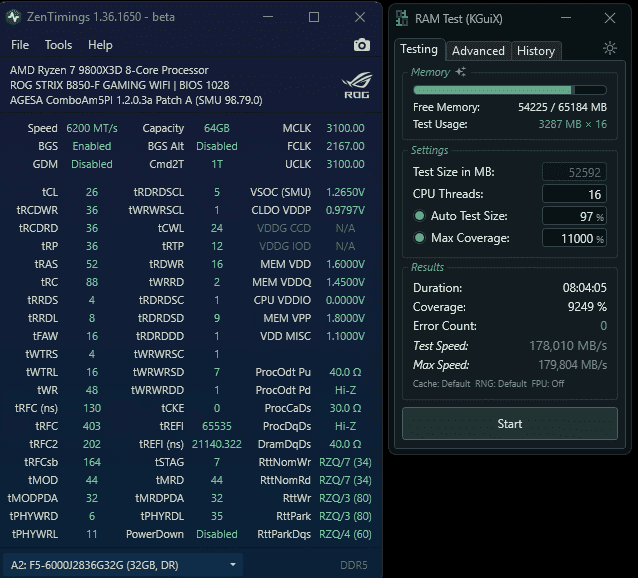Select the Auto Test Size radio option
Viewport: 638px width, 578px height.
pos(419,216)
